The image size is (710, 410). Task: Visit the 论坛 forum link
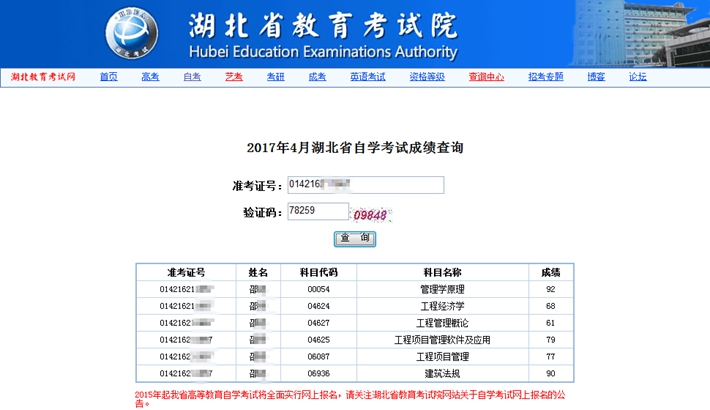pos(637,77)
